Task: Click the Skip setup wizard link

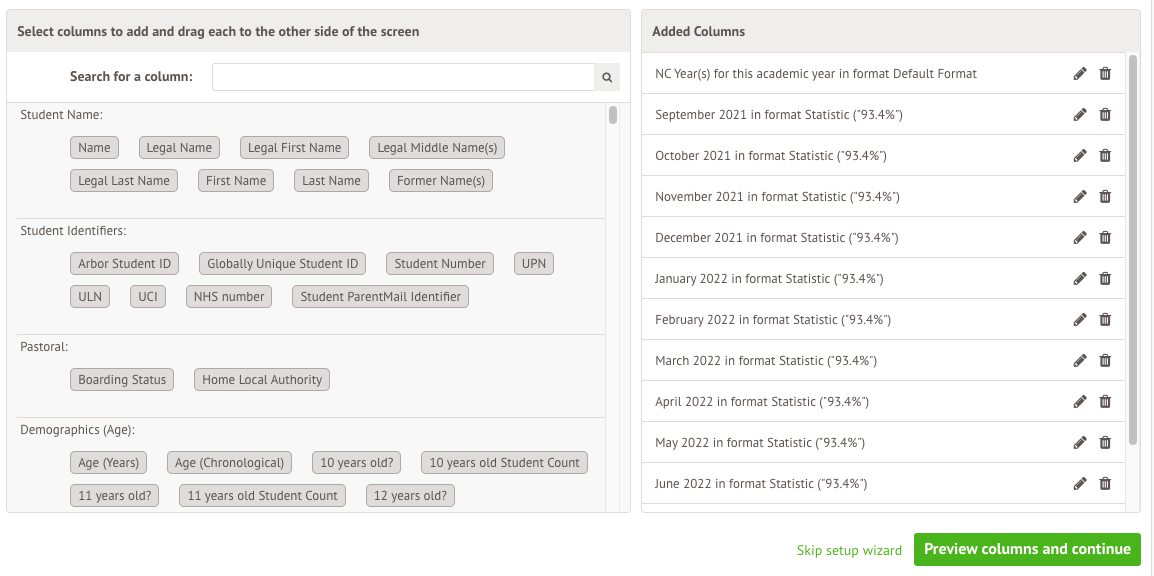Action: pyautogui.click(x=849, y=550)
